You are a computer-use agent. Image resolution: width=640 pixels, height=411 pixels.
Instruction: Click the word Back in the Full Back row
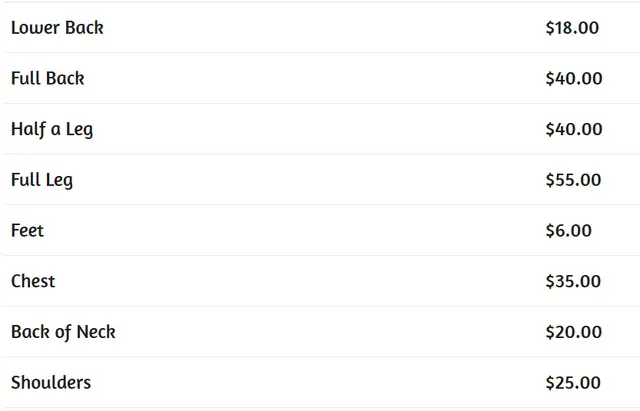pos(65,78)
